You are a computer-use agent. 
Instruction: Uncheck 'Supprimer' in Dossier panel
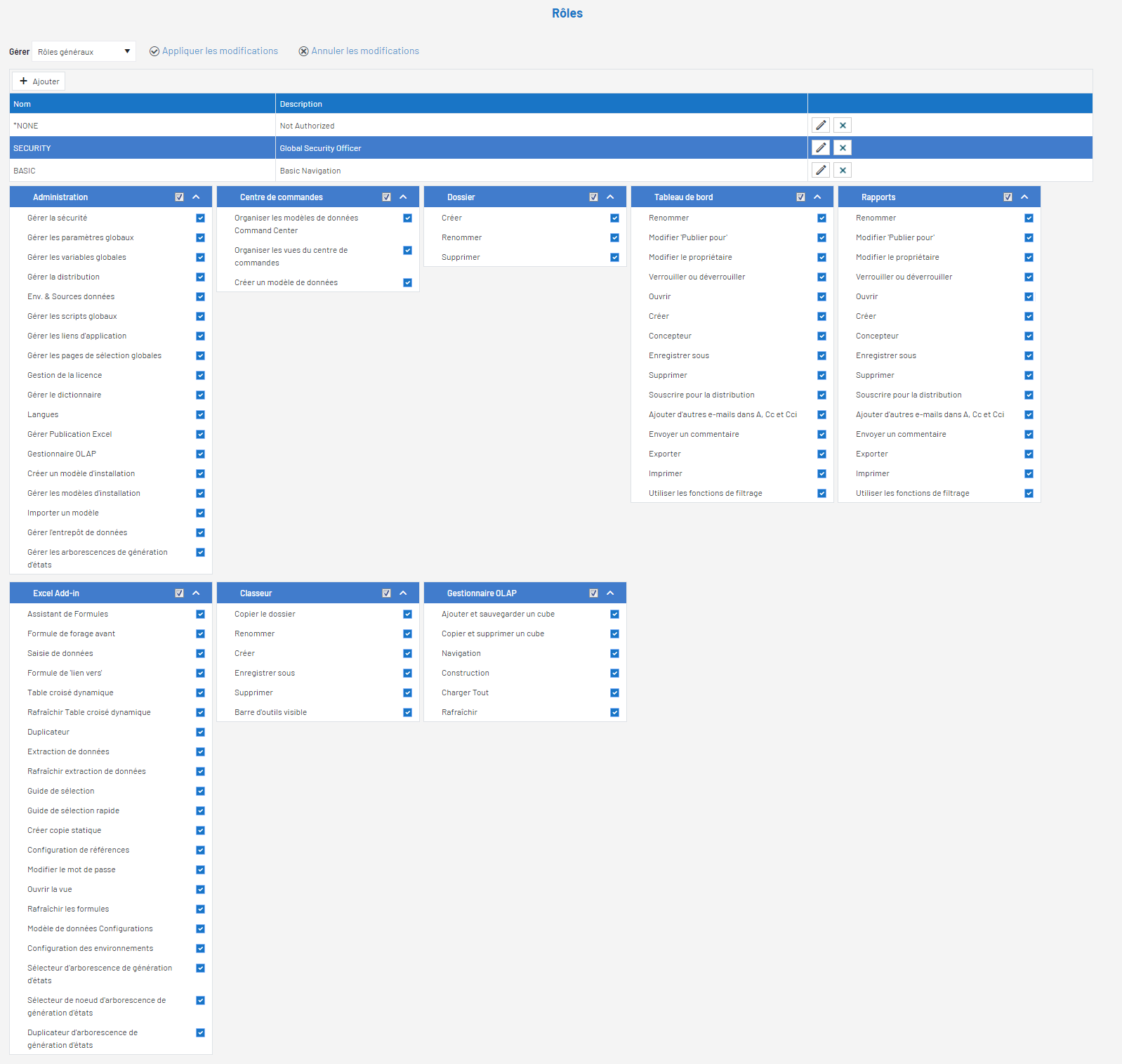click(614, 257)
